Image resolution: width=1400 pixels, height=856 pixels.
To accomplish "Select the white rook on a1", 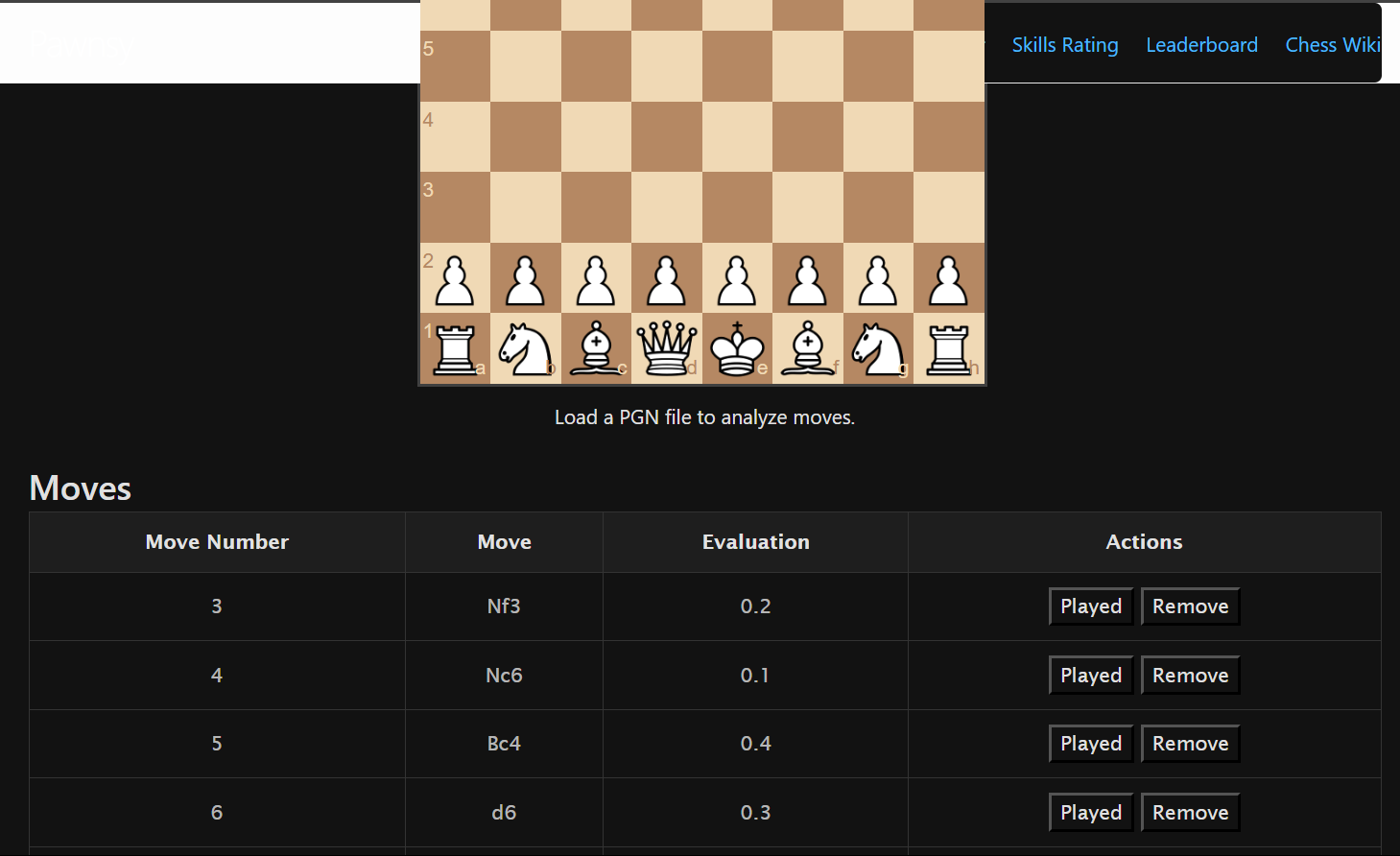I will (x=455, y=348).
